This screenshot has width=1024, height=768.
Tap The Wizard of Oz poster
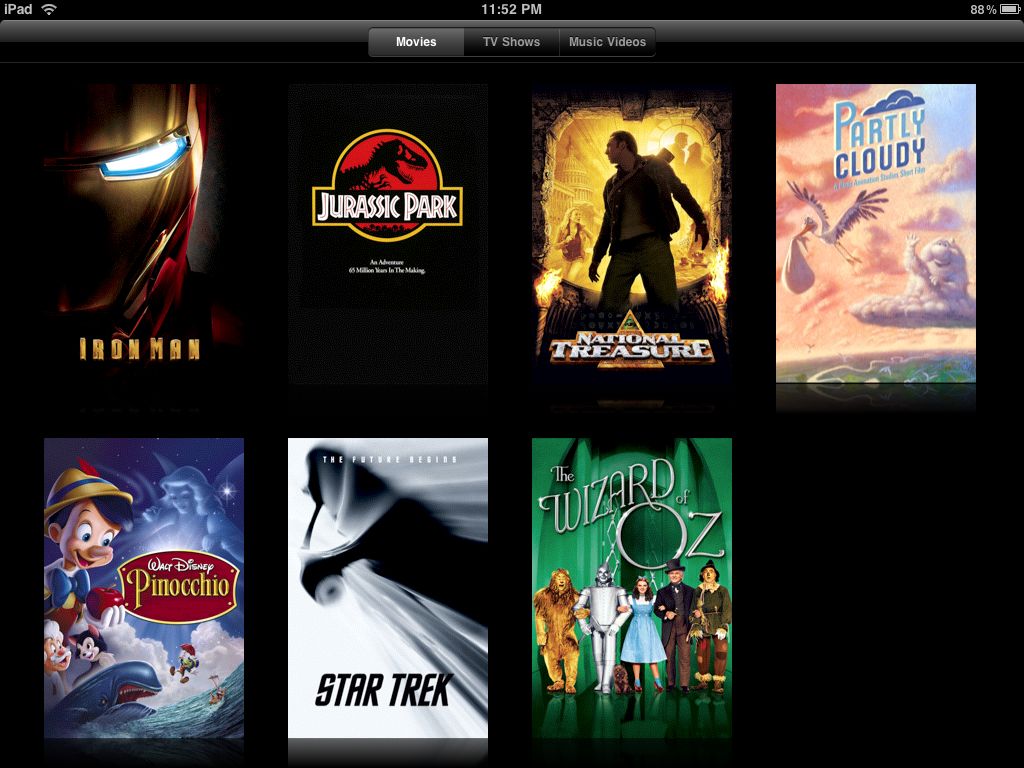point(632,588)
